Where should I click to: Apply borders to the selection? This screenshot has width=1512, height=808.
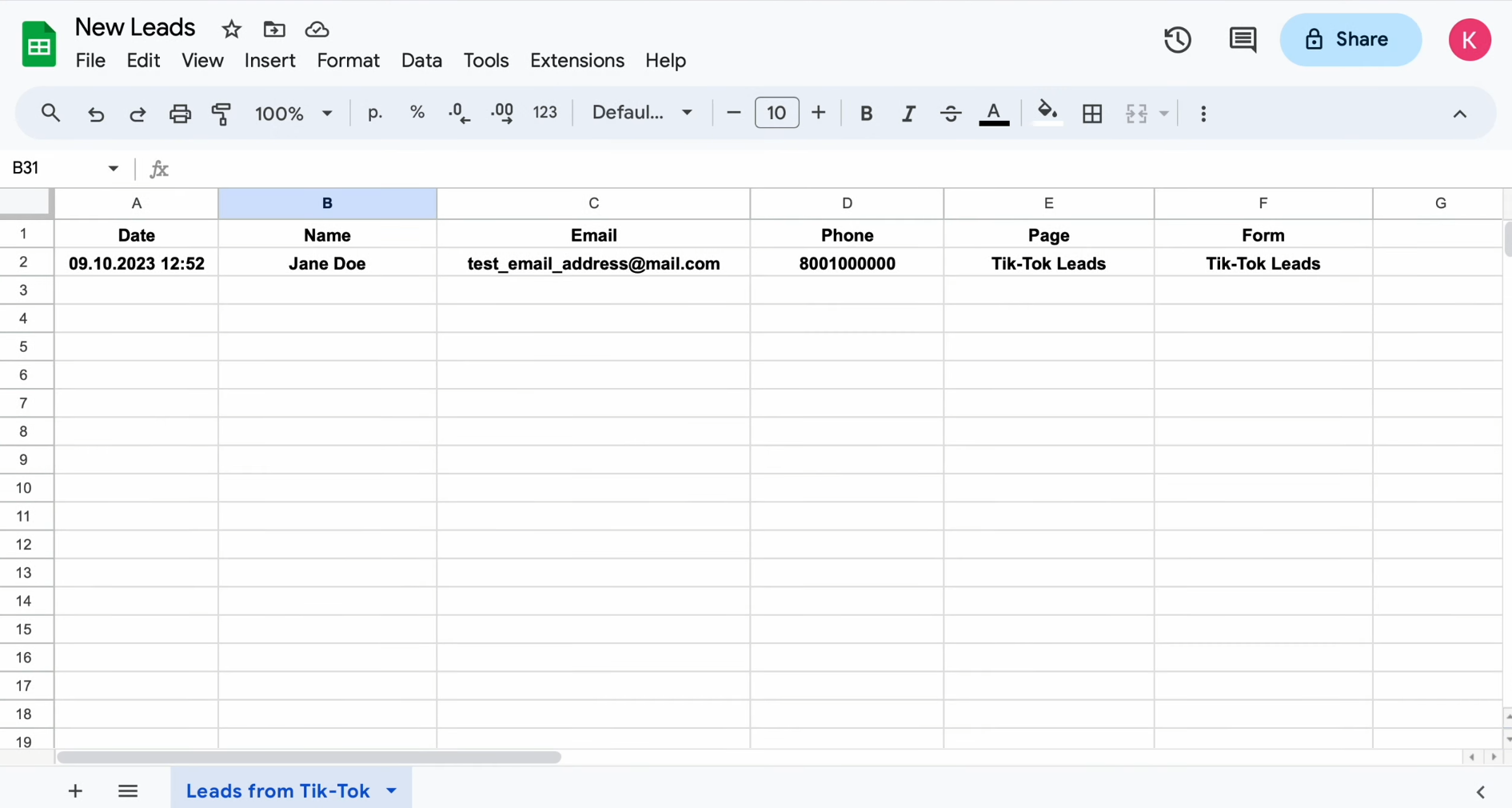[1092, 114]
